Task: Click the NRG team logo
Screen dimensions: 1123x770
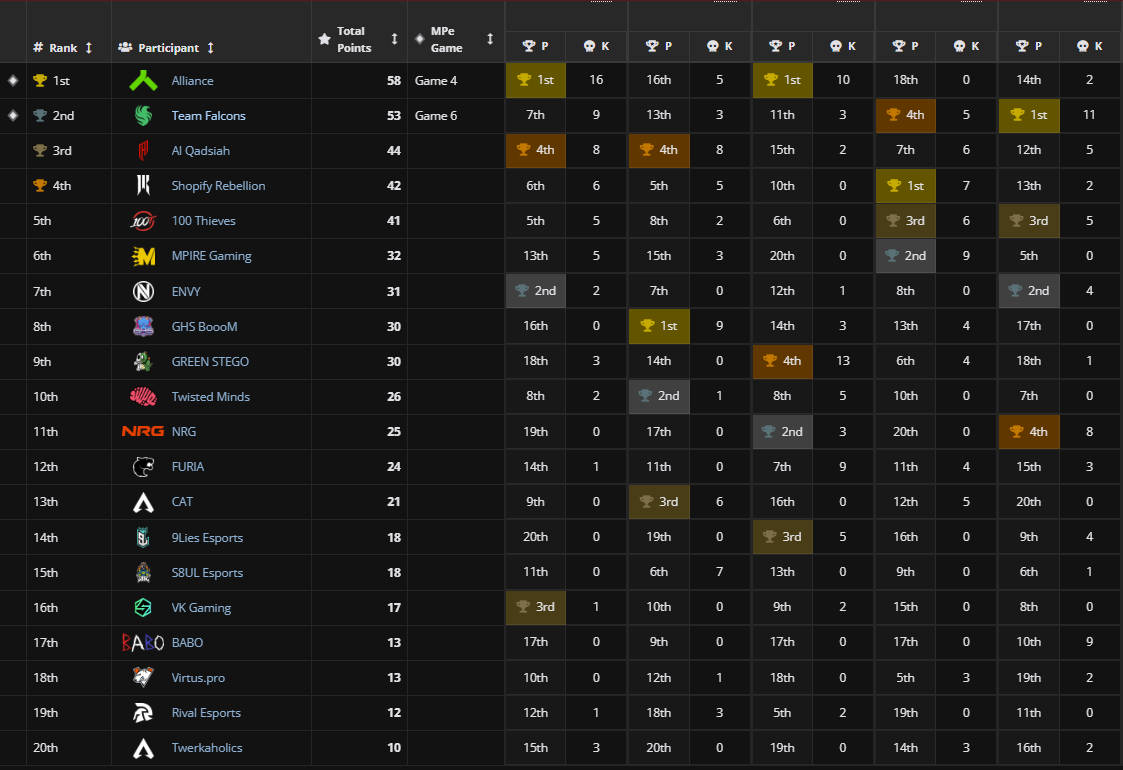Action: coord(143,431)
